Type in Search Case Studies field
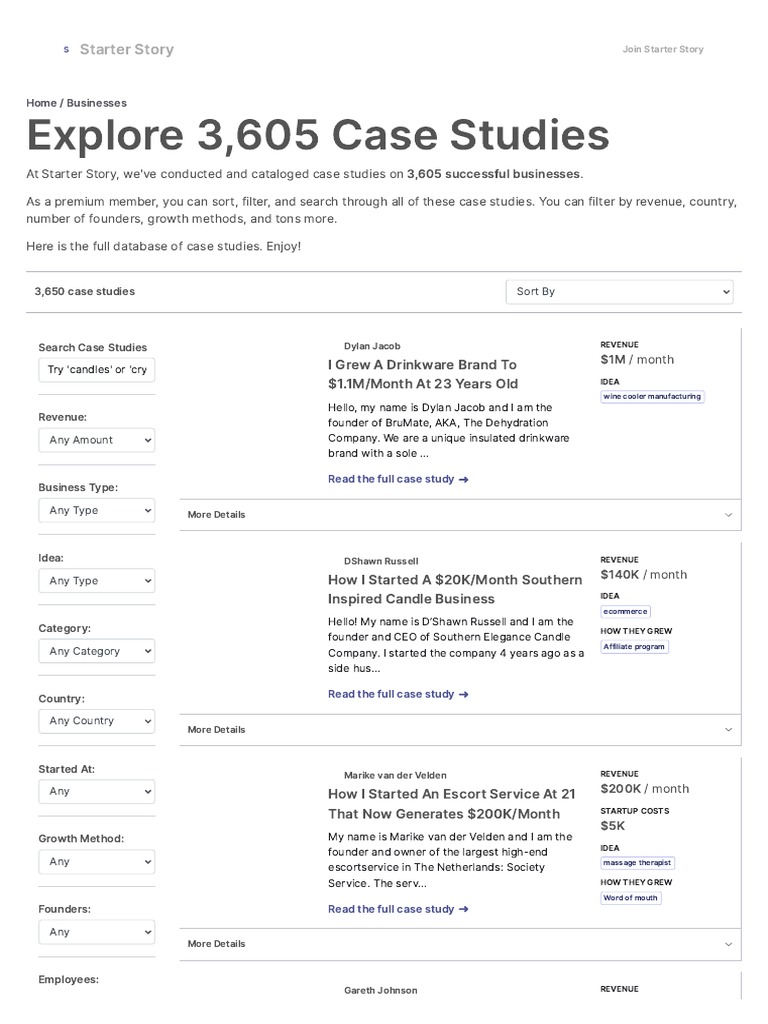The width and height of the screenshot is (768, 1024). [x=97, y=369]
